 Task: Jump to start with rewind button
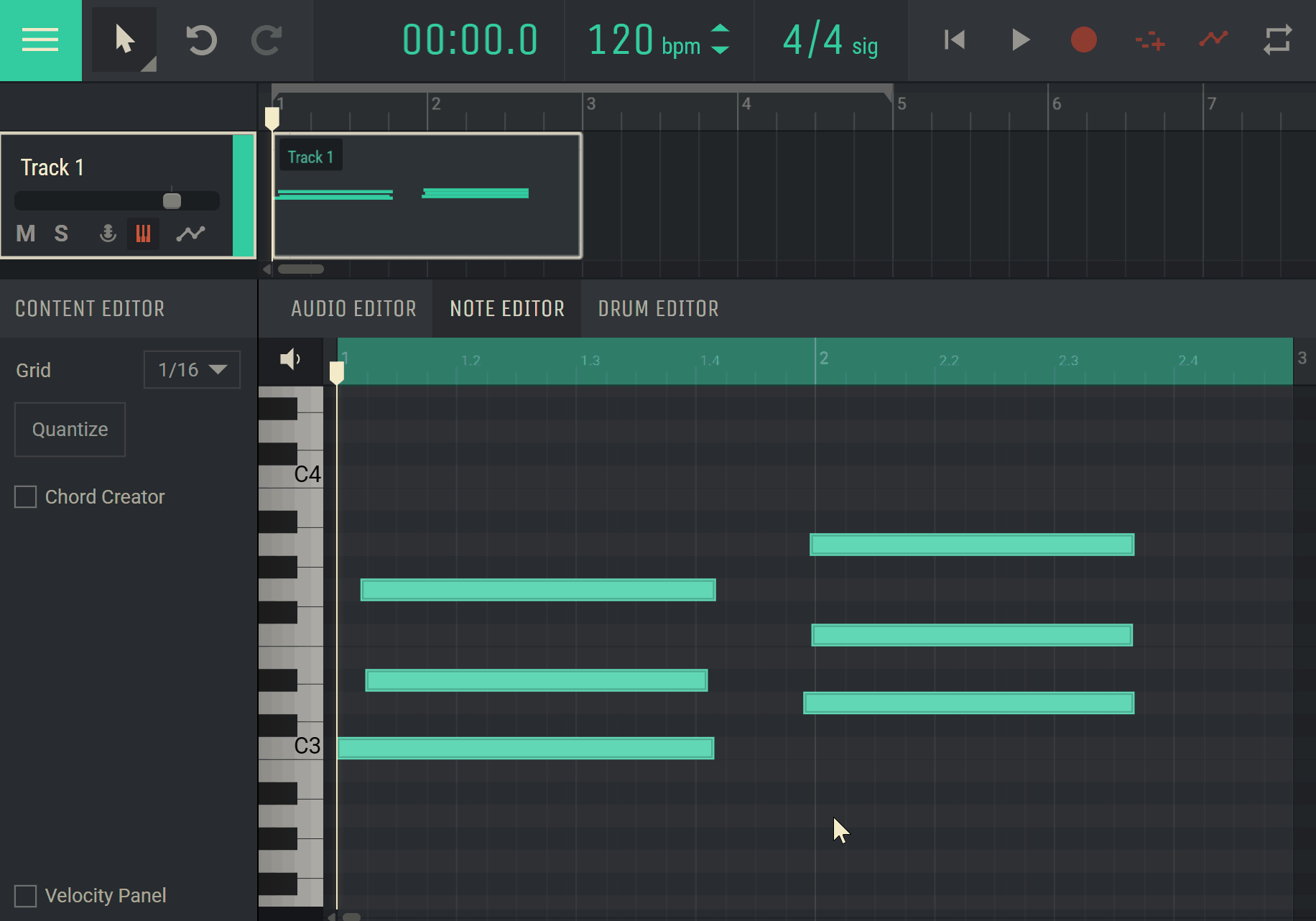click(x=954, y=40)
